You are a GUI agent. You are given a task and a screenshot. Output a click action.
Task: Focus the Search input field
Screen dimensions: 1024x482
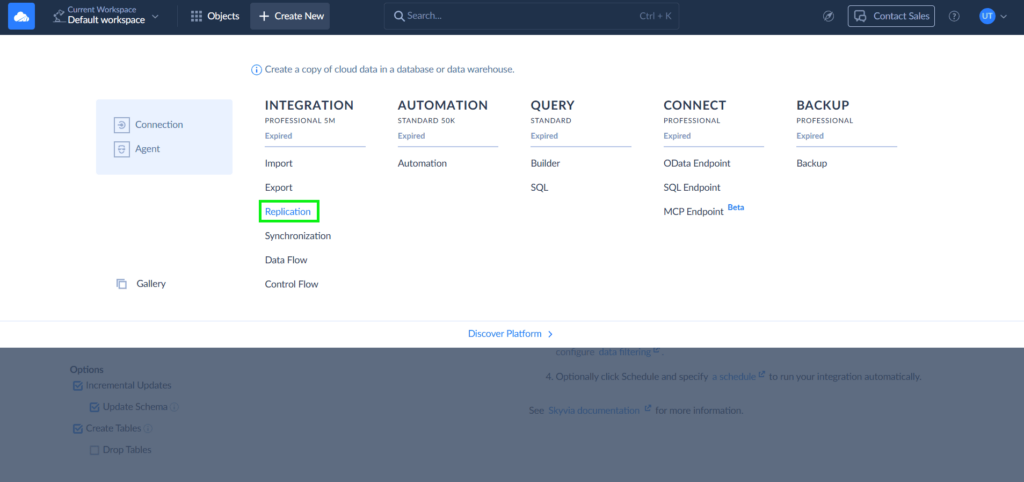click(x=532, y=16)
